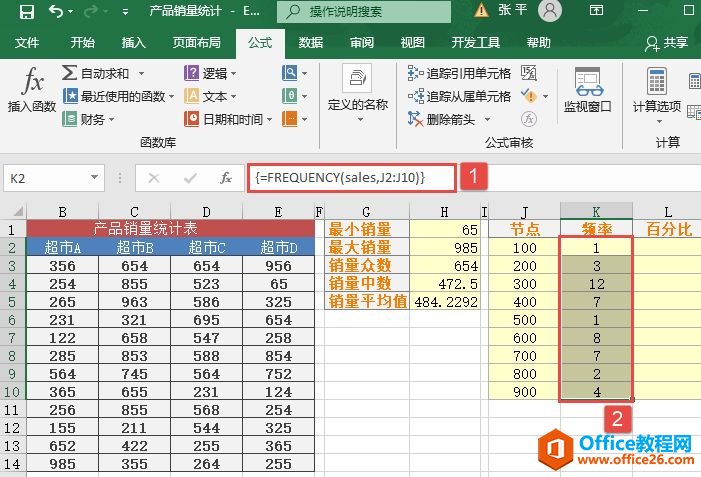Open the 计算选项 menu

pos(657,95)
